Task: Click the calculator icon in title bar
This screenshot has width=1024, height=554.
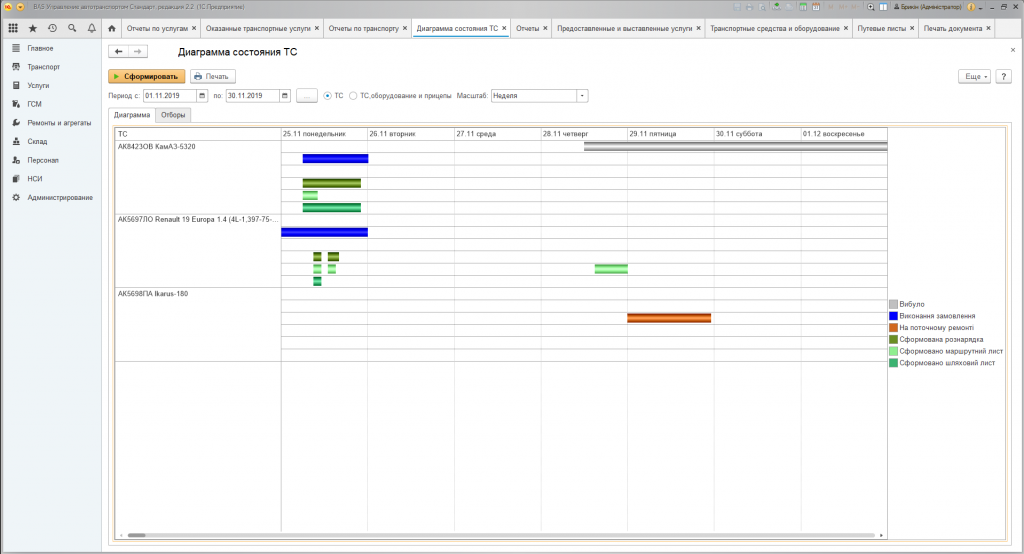Action: click(x=803, y=7)
